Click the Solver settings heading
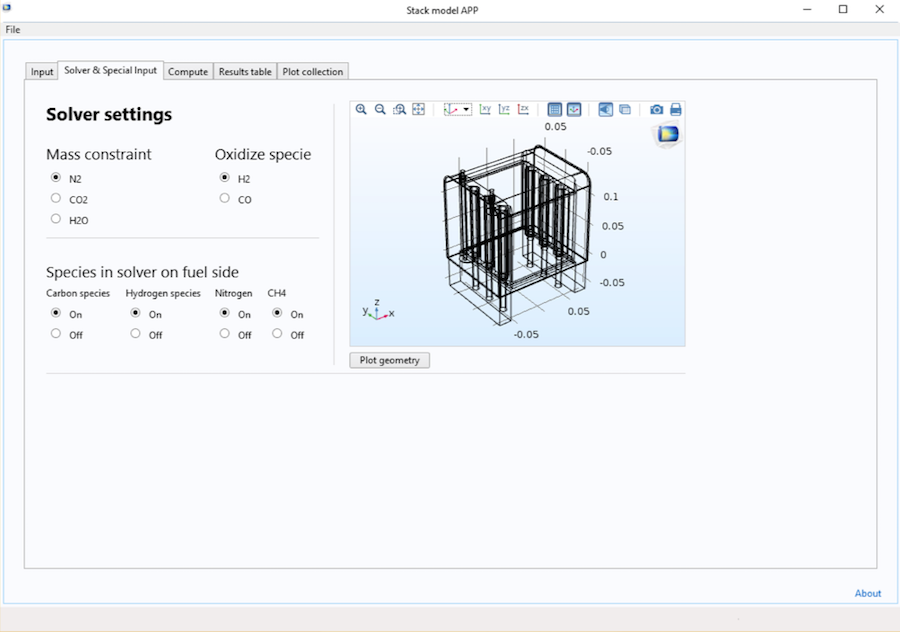The height and width of the screenshot is (632, 900). tap(109, 114)
